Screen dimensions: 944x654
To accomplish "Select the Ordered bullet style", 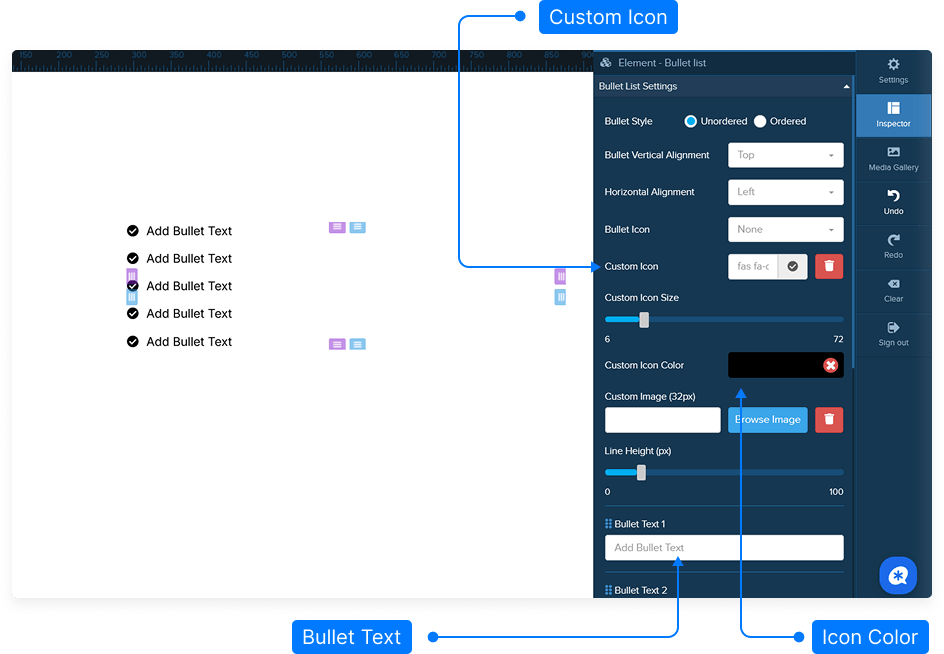I will (x=760, y=121).
